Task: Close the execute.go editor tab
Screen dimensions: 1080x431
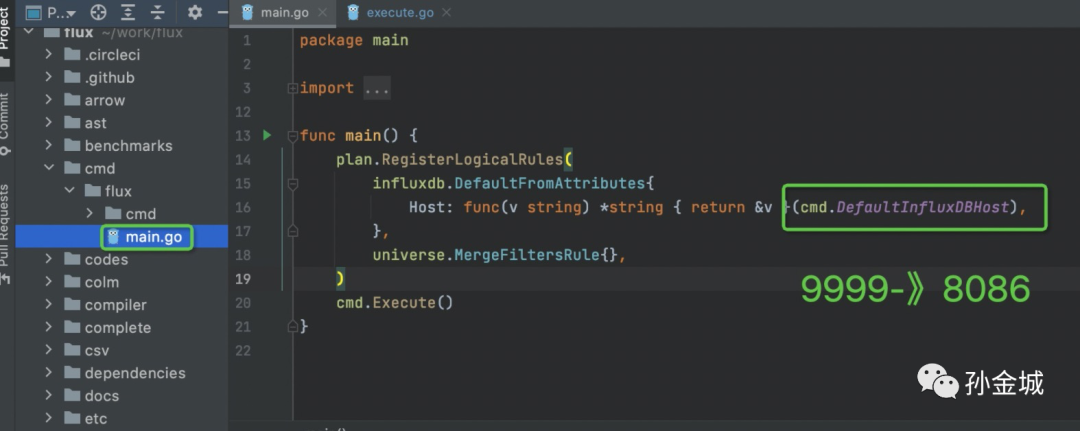Action: pyautogui.click(x=447, y=13)
